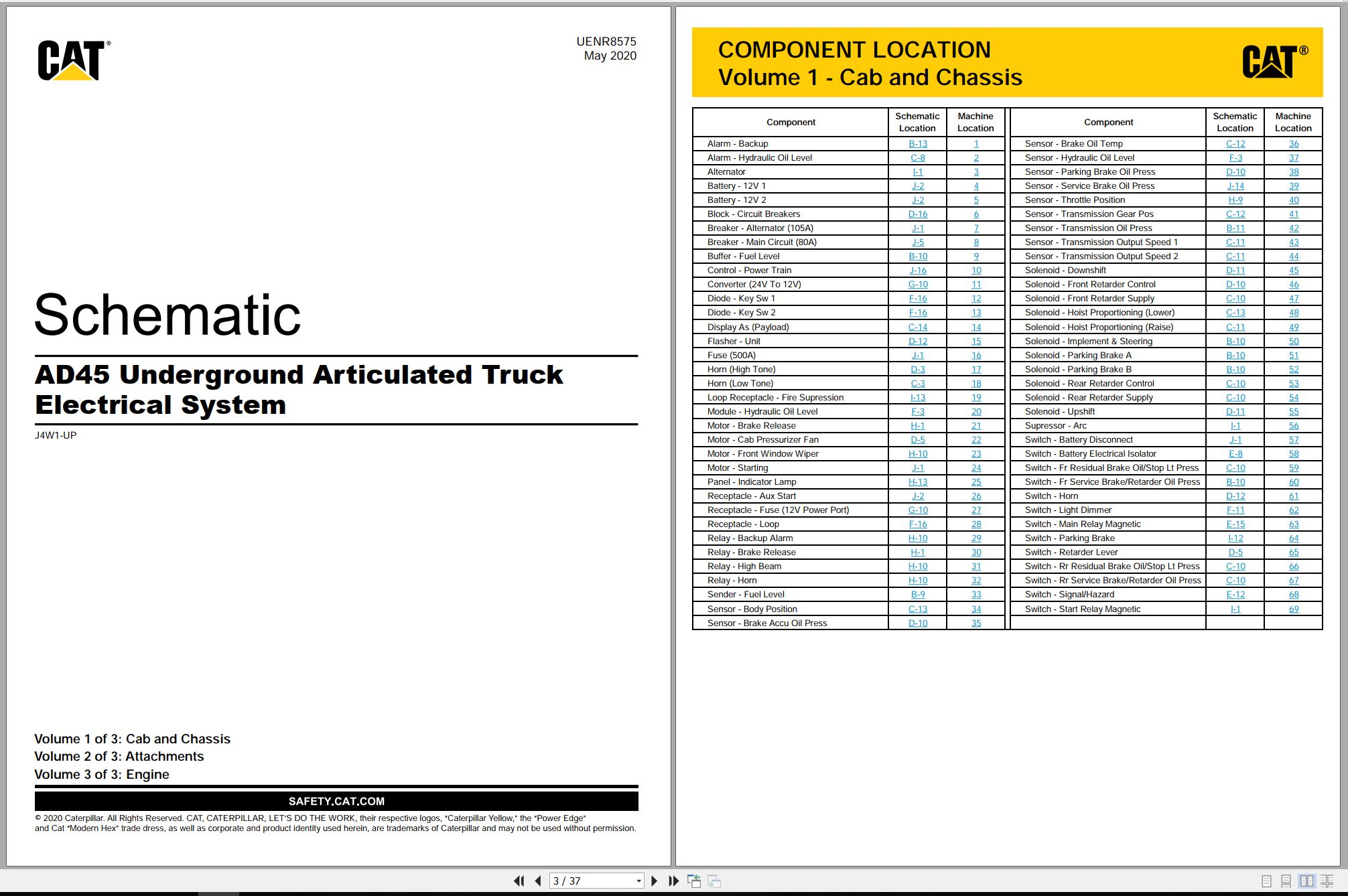Follow machine location 61 for Switch Horn
Viewport: 1348px width, 896px height.
click(1294, 496)
